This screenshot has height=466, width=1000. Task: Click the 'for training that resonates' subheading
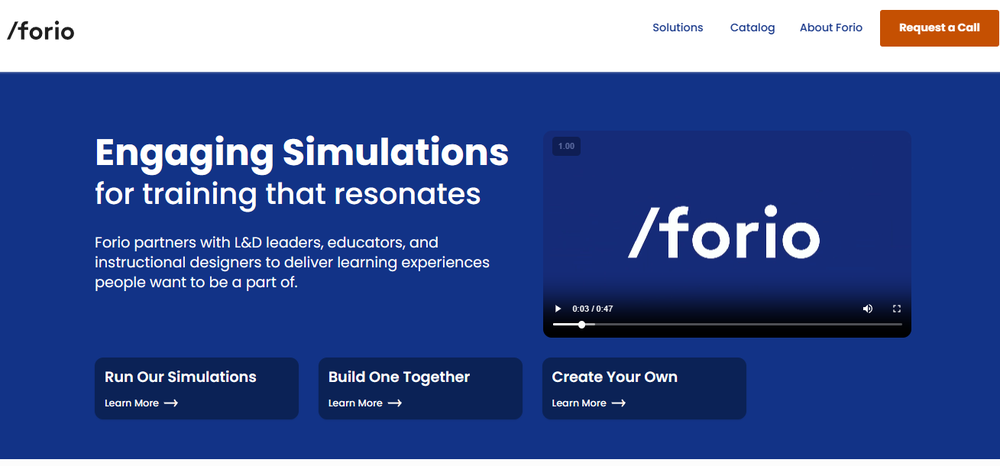tap(288, 194)
